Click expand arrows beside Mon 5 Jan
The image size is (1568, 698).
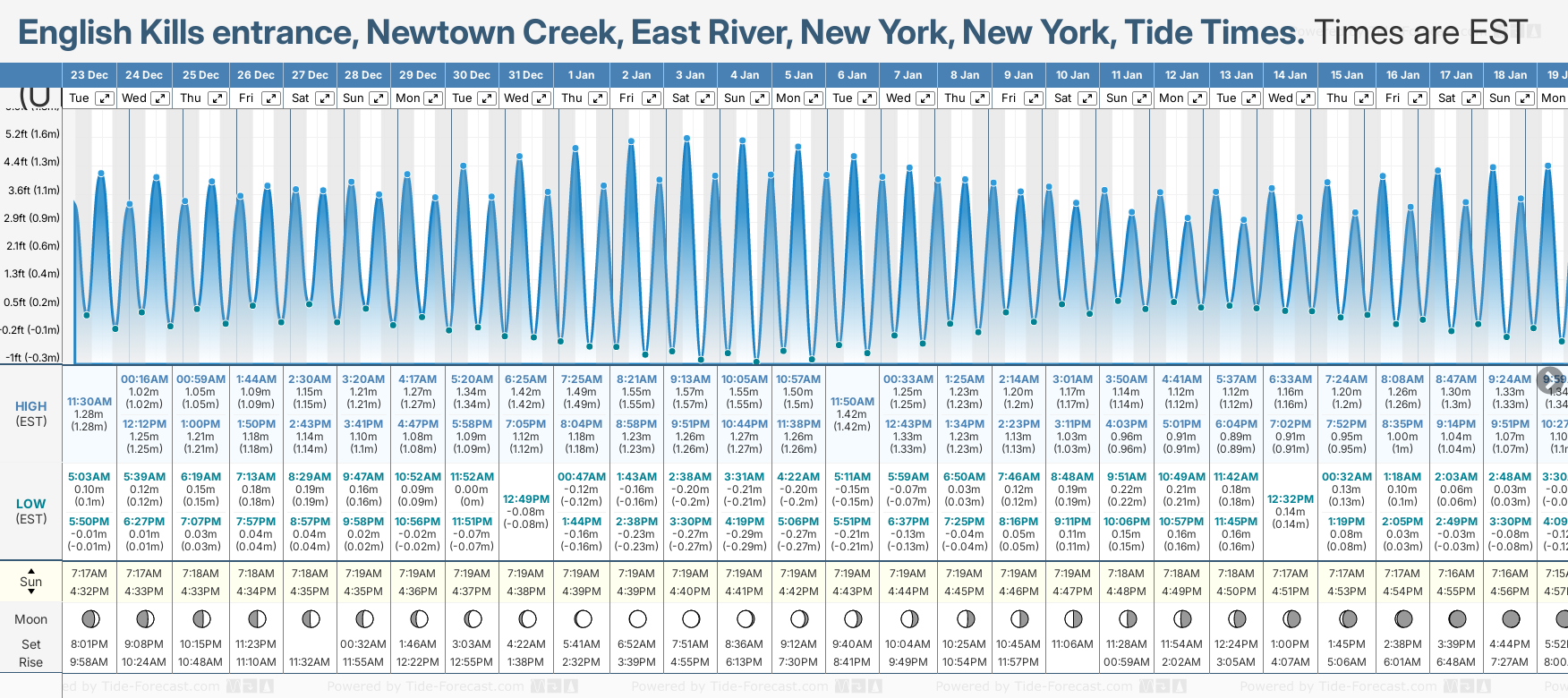click(814, 98)
